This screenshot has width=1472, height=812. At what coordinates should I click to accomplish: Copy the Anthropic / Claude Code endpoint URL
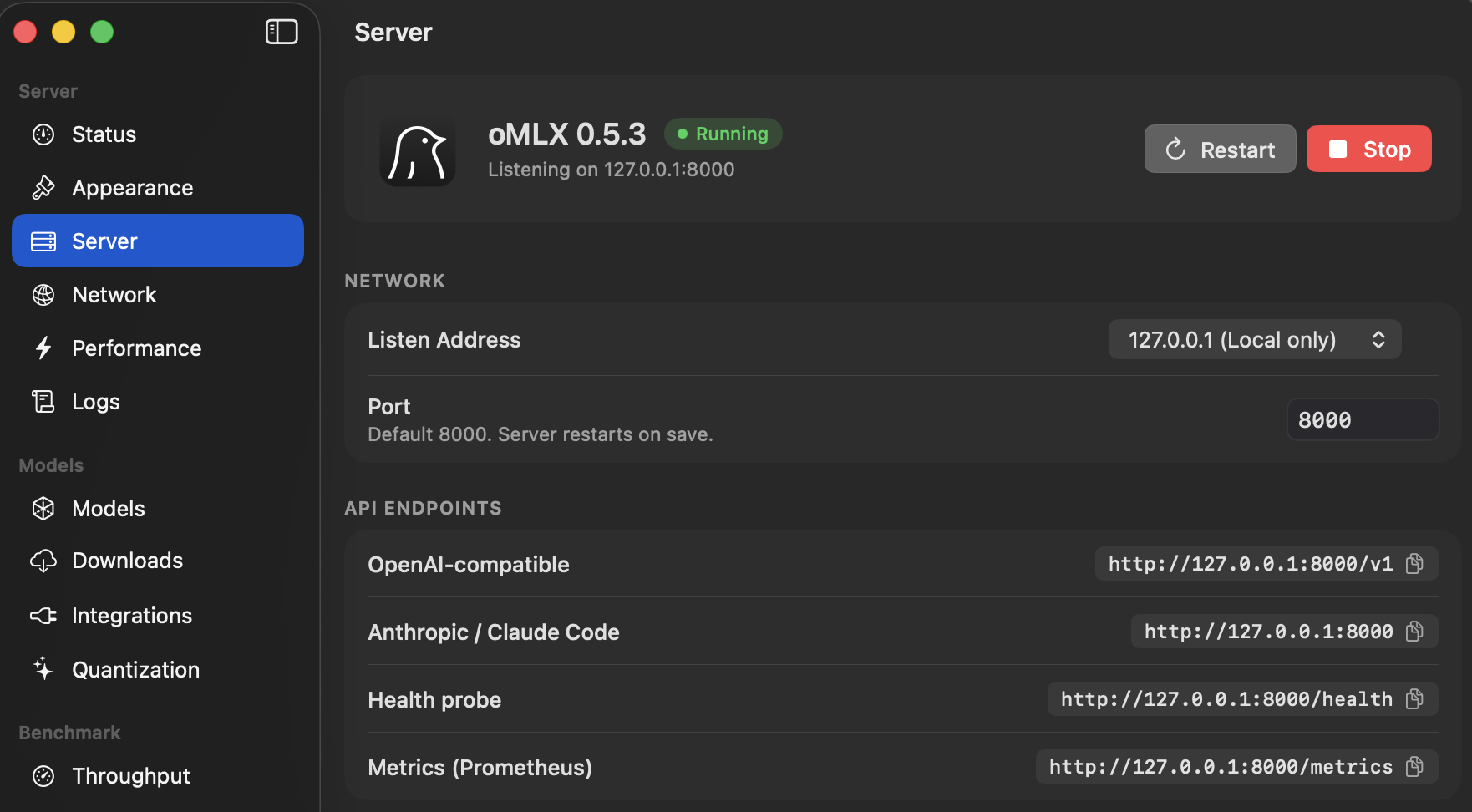[x=1414, y=632]
